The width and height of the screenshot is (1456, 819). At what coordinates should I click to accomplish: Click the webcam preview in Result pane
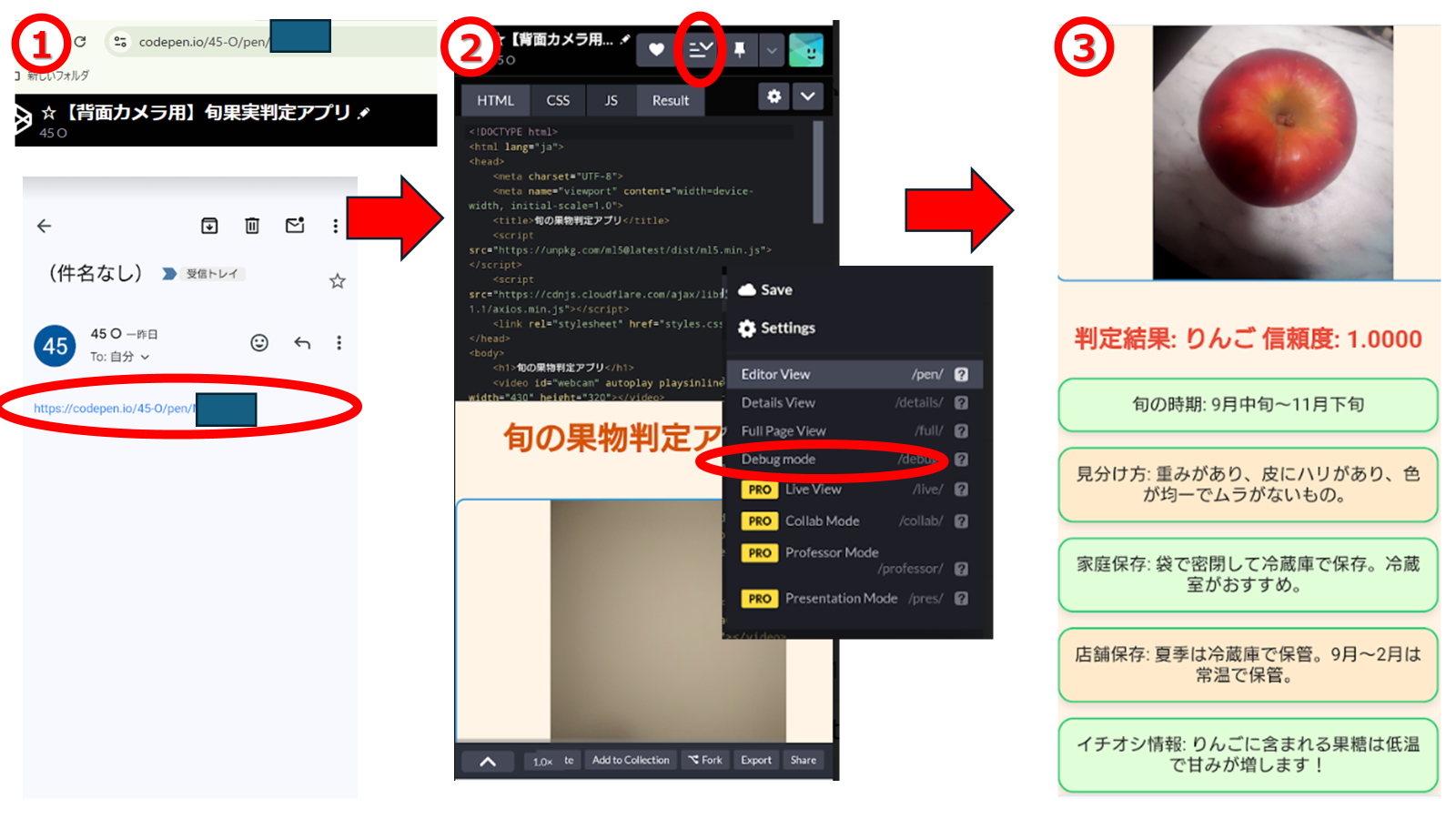point(668,621)
